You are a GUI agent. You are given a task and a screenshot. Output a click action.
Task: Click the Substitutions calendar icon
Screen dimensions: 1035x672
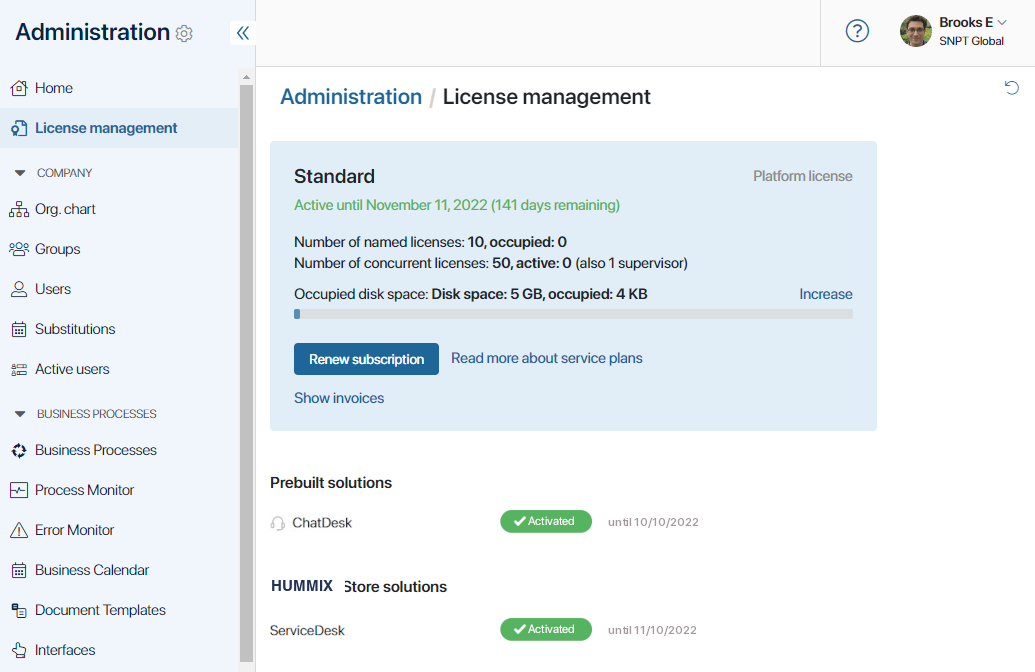click(x=19, y=329)
